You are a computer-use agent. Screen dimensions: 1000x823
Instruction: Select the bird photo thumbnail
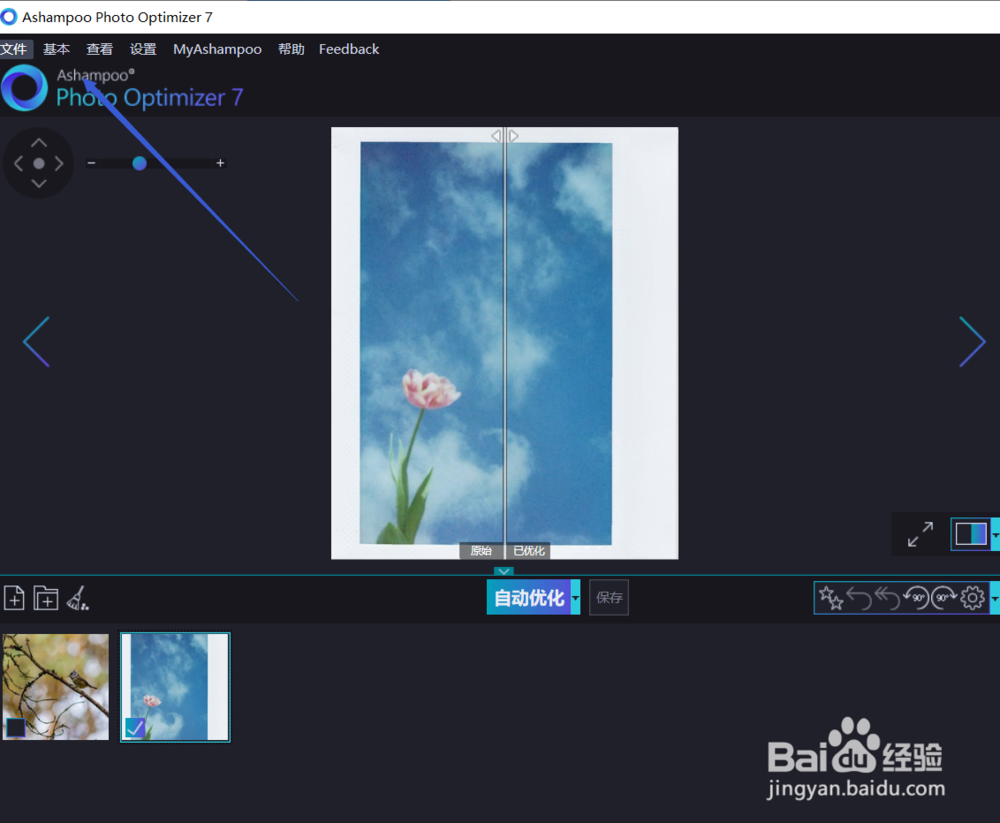click(x=56, y=686)
